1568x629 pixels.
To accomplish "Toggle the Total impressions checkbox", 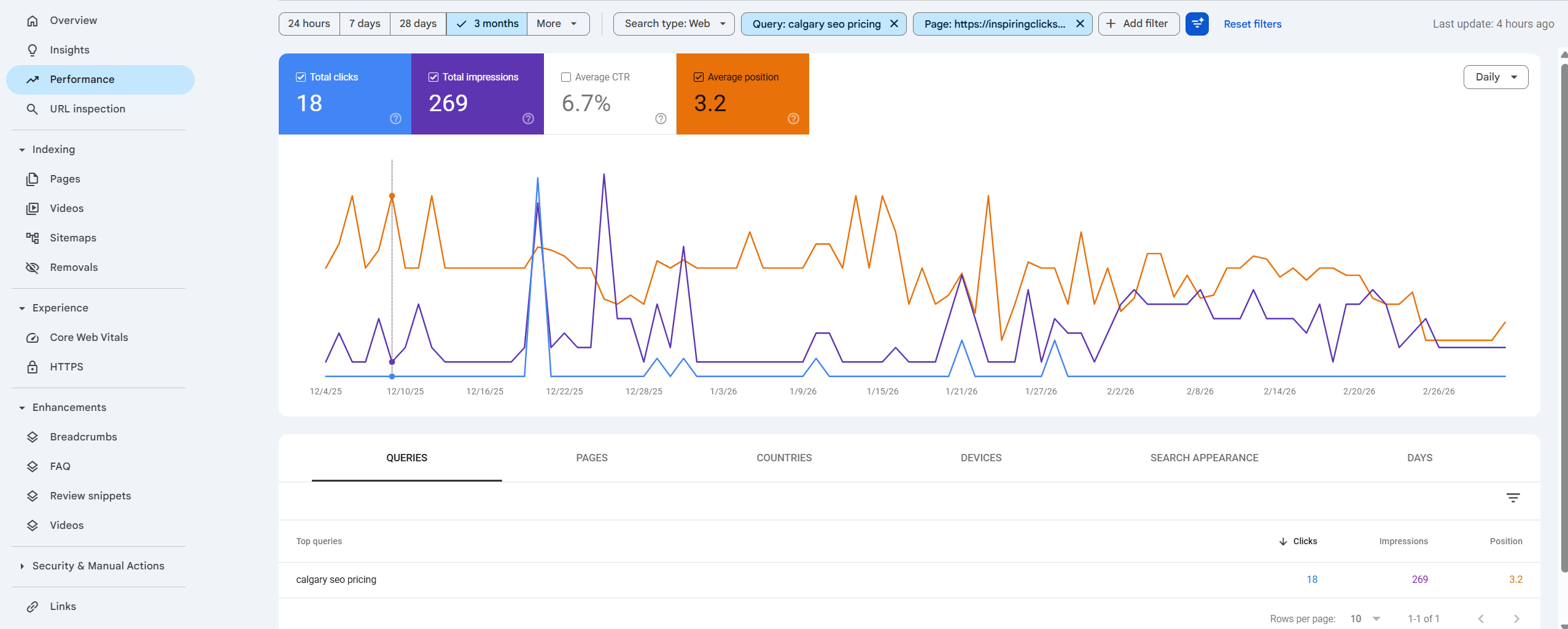I will tap(433, 77).
